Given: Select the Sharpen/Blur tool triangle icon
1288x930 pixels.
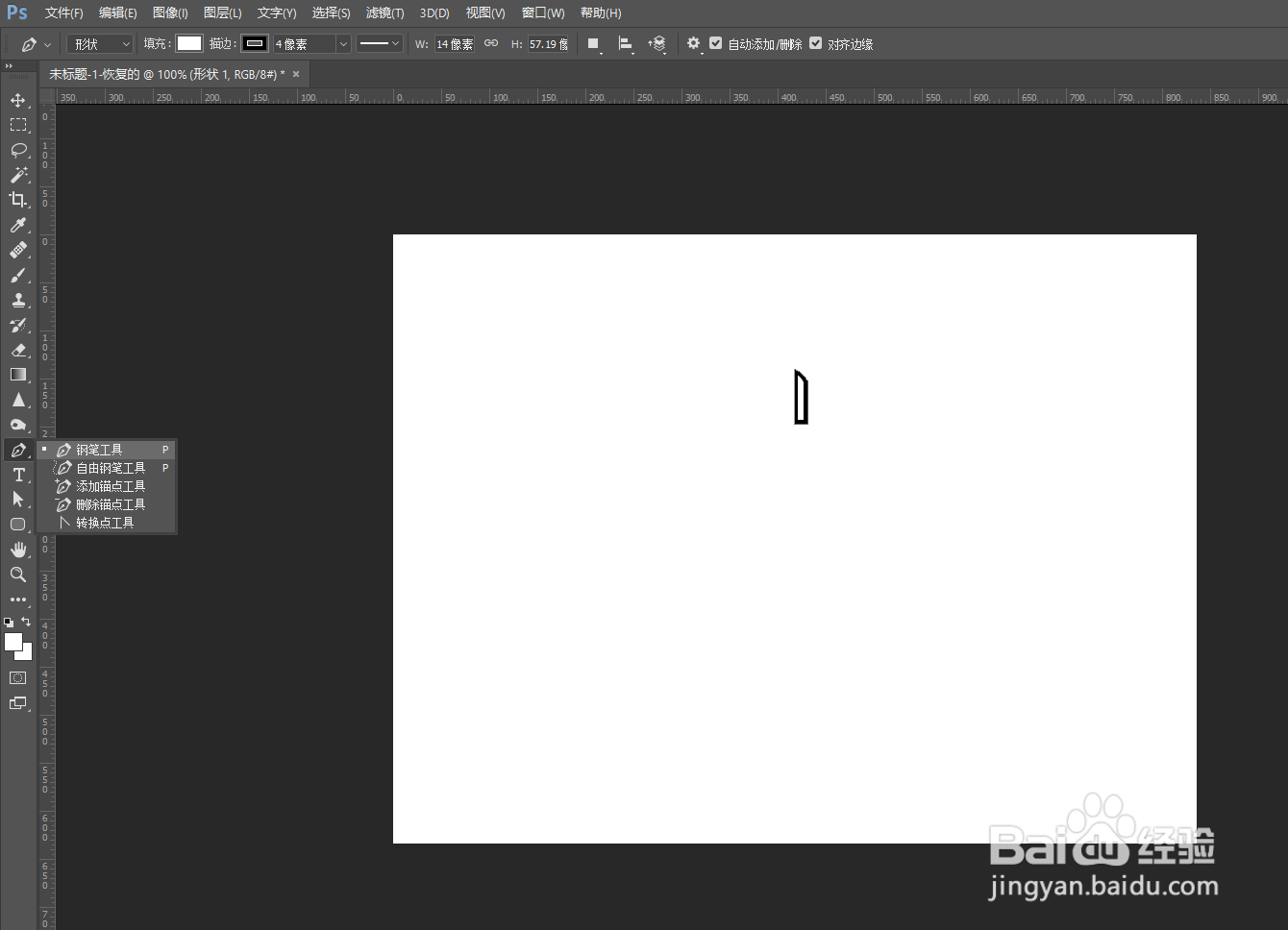Looking at the screenshot, I should tap(18, 400).
